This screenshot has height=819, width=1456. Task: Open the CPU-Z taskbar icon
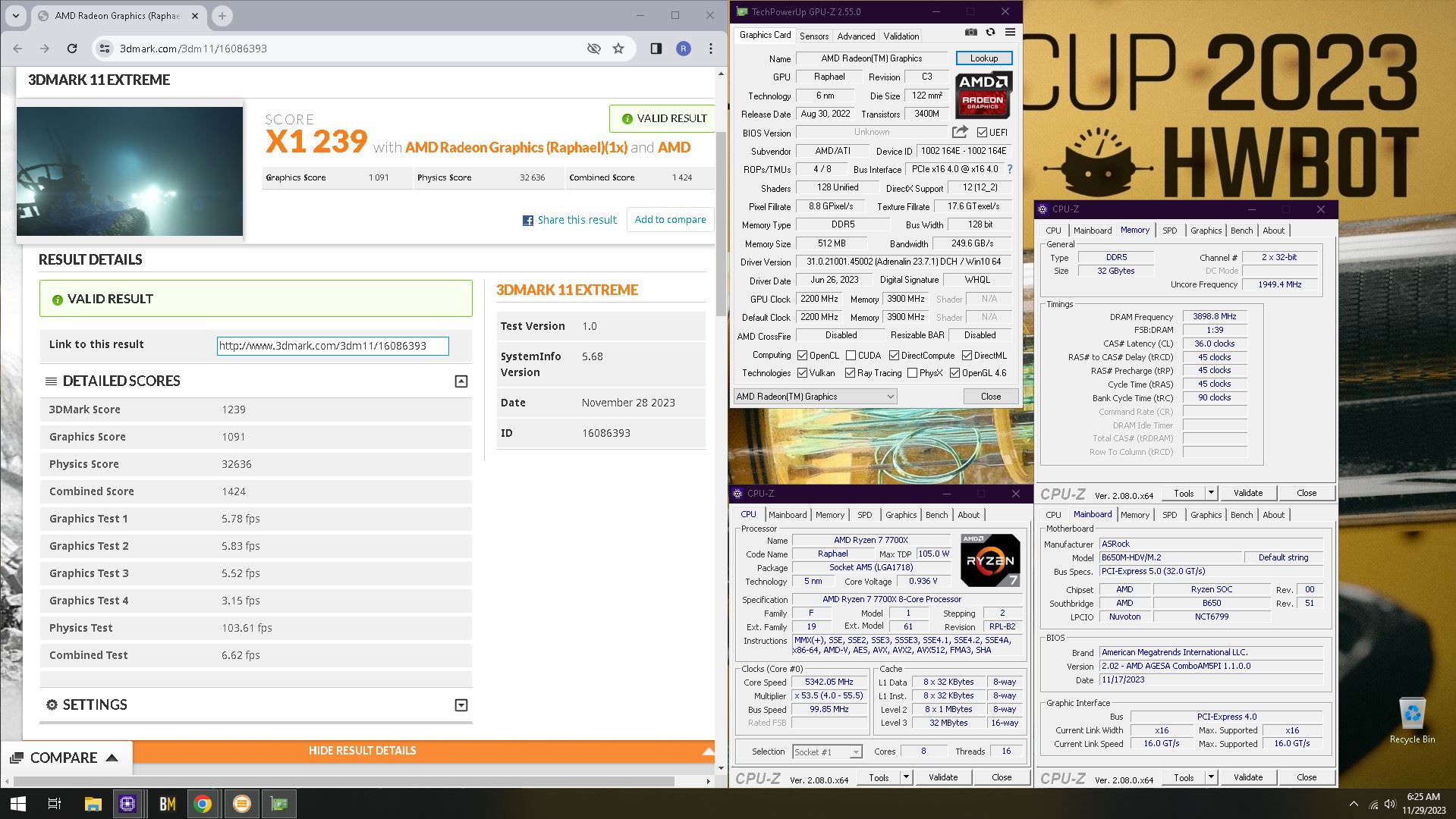tap(127, 804)
